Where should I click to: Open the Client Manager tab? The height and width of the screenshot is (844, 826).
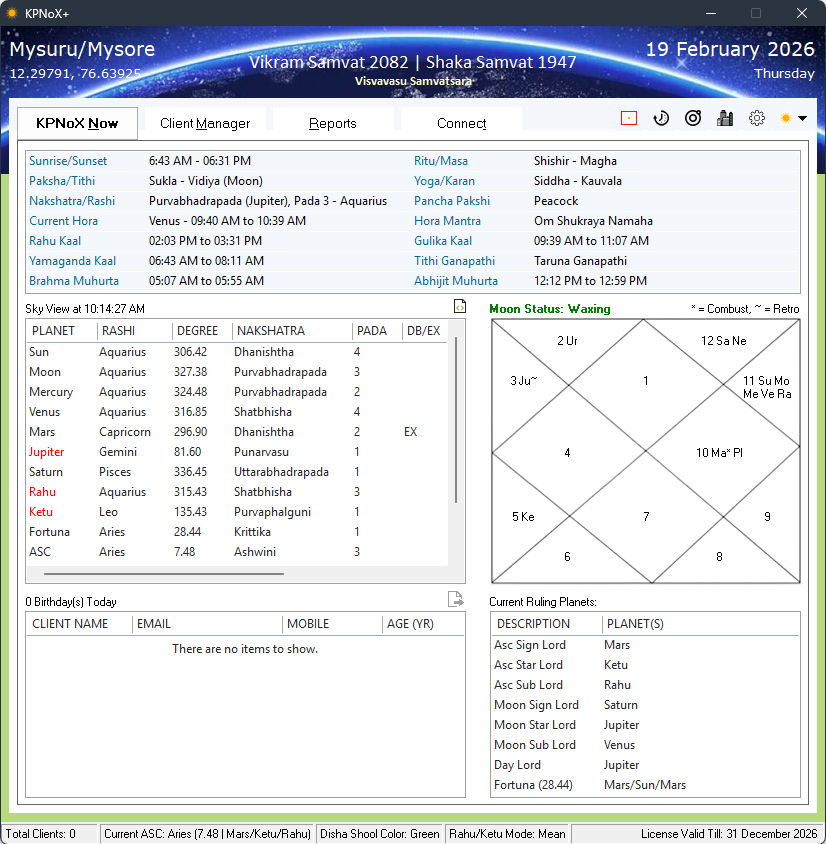(205, 123)
